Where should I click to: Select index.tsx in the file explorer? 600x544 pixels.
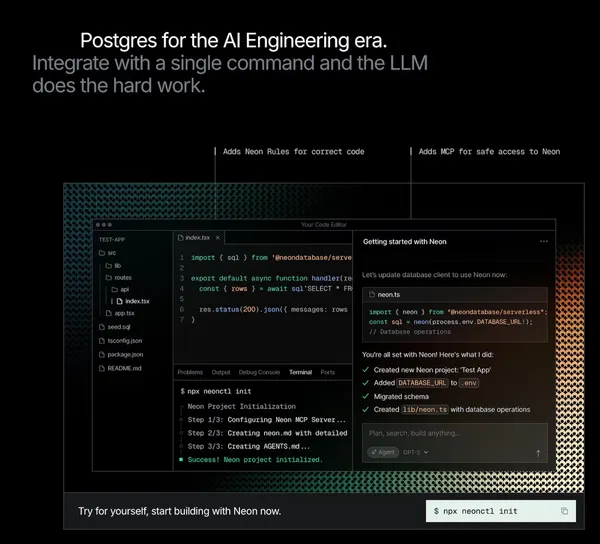(133, 301)
